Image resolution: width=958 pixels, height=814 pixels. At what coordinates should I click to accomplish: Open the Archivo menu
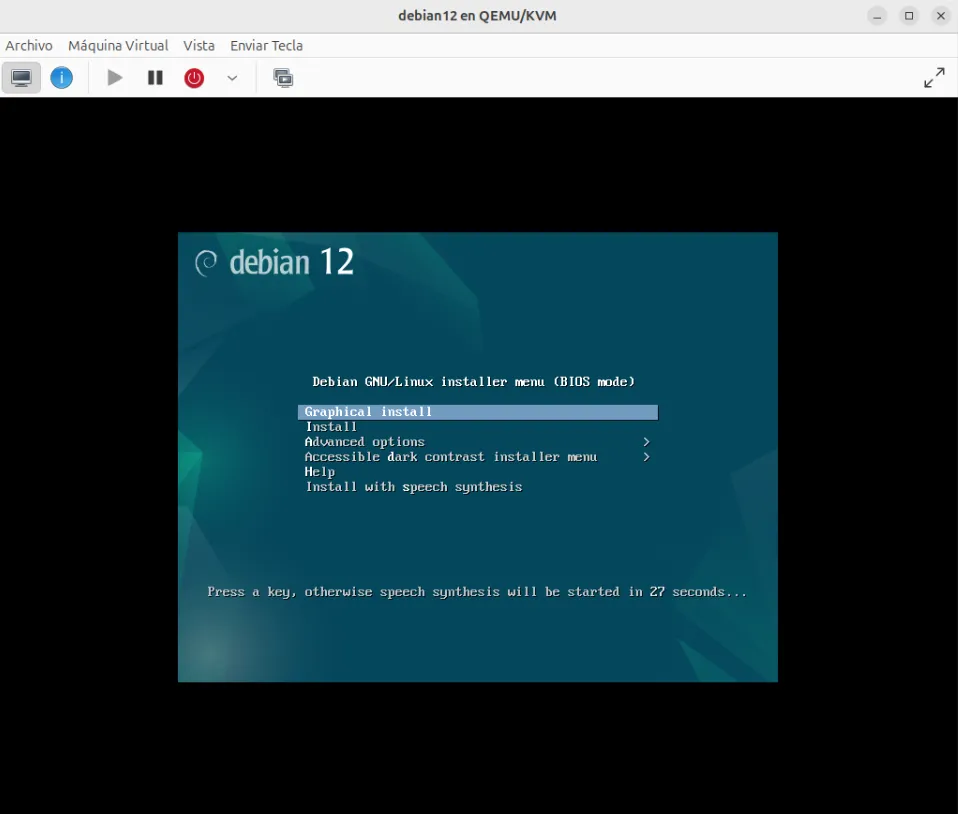point(29,46)
